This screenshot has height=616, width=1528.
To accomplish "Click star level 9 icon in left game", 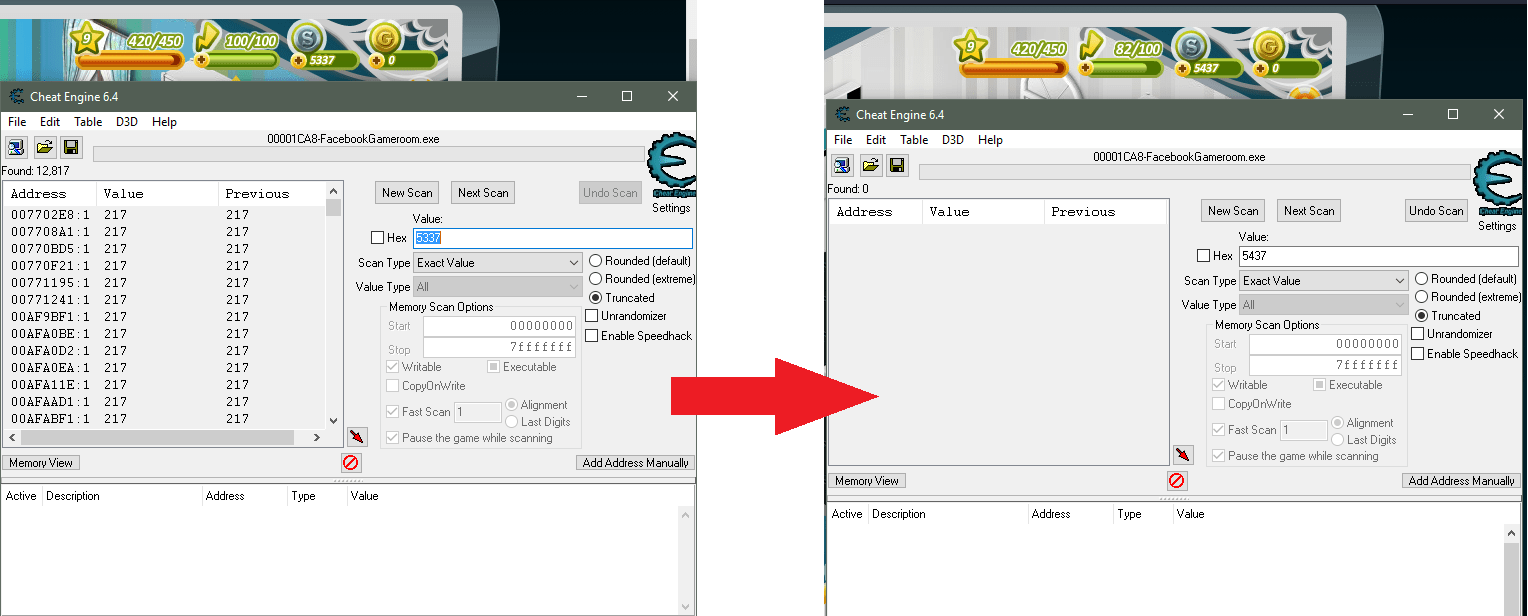I will (88, 41).
